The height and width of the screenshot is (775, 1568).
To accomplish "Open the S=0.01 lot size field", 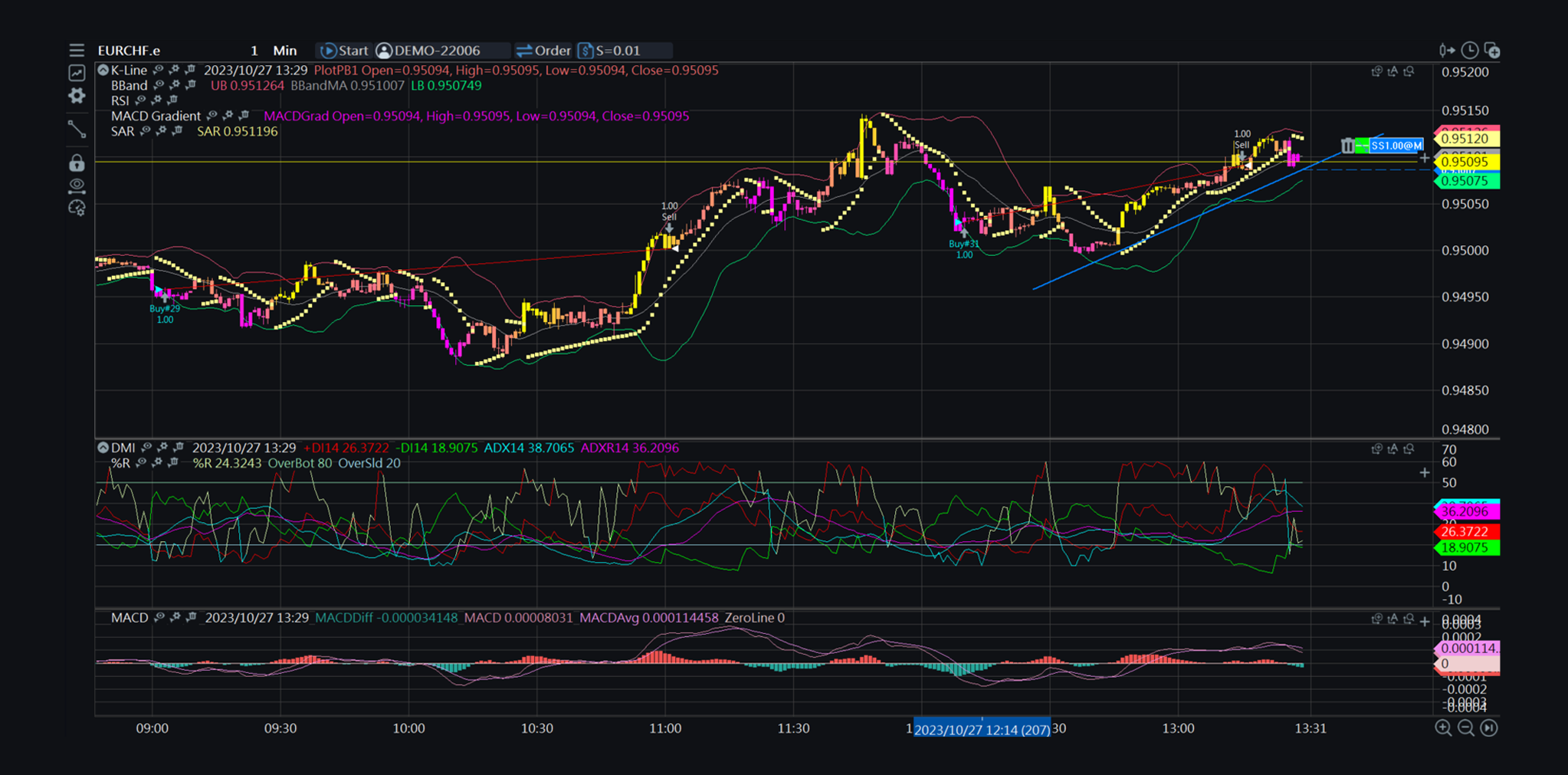I will click(x=625, y=51).
